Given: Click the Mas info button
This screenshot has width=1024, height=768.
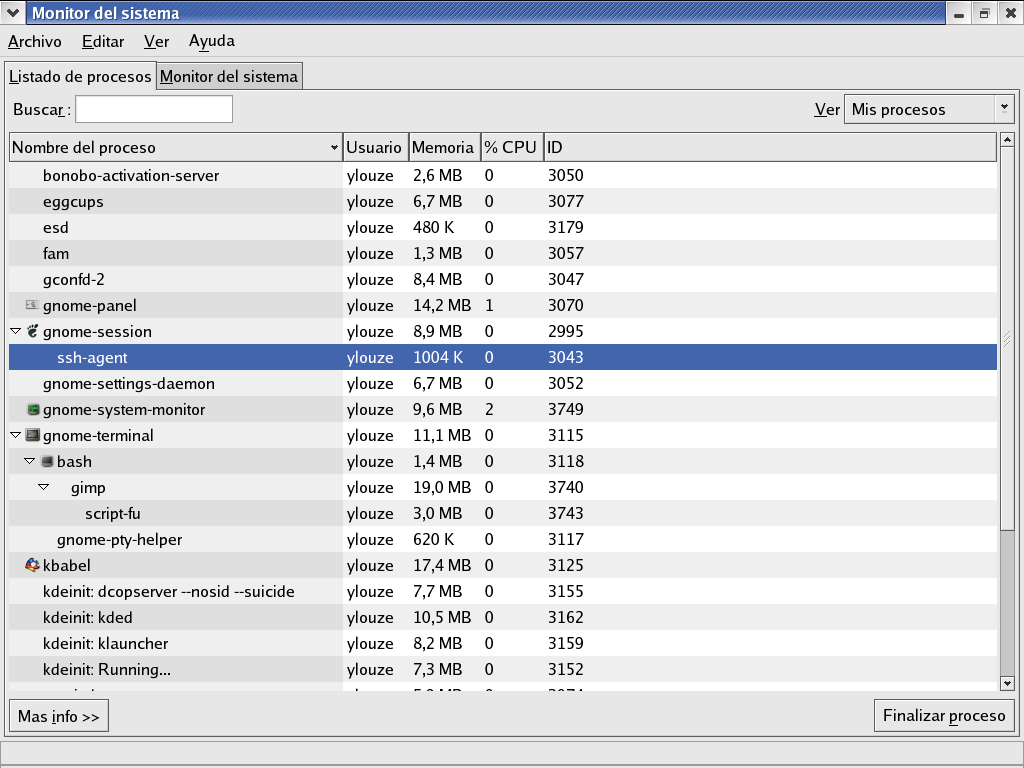Looking at the screenshot, I should coord(59,716).
